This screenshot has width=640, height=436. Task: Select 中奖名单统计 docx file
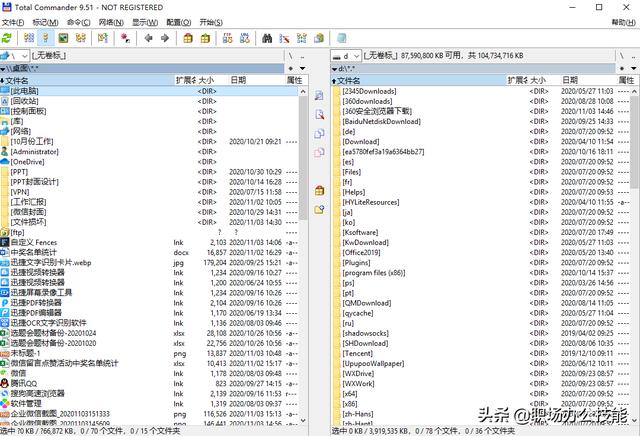point(149,252)
